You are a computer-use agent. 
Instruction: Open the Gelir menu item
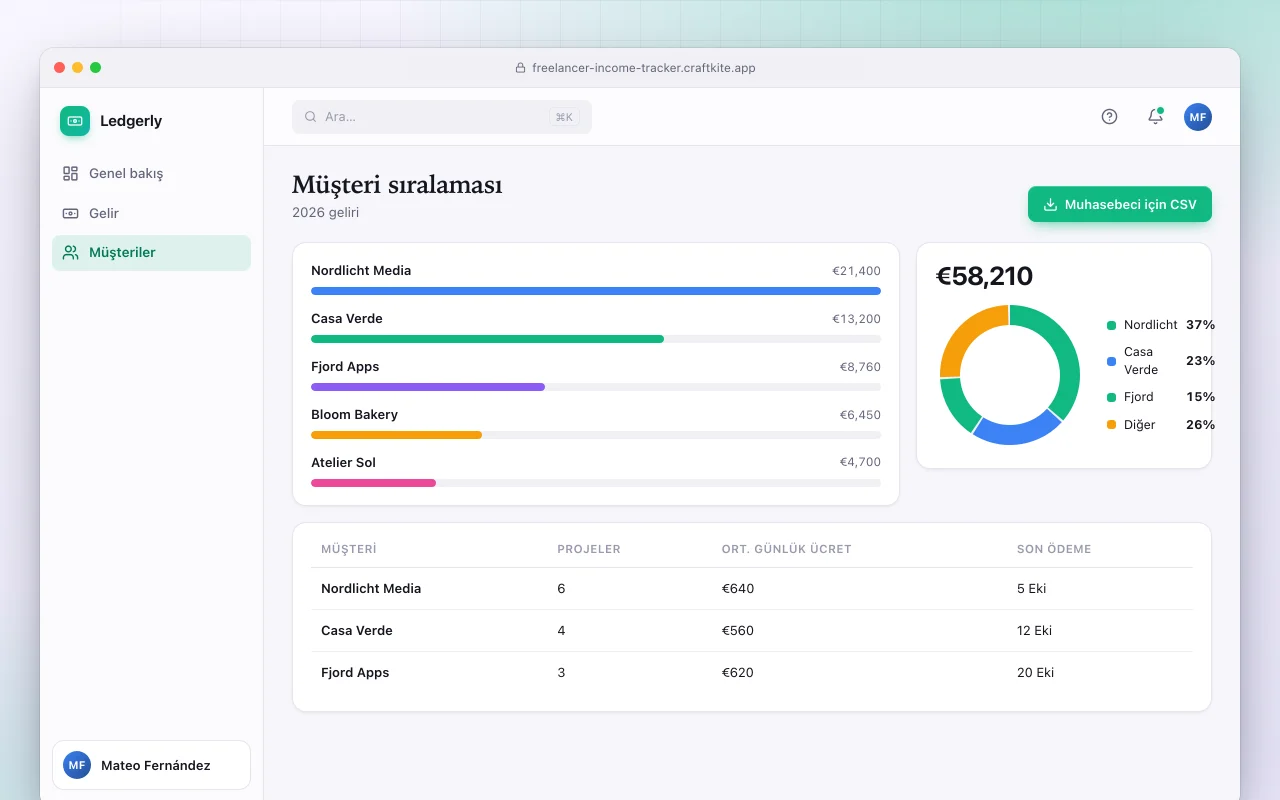pos(151,213)
